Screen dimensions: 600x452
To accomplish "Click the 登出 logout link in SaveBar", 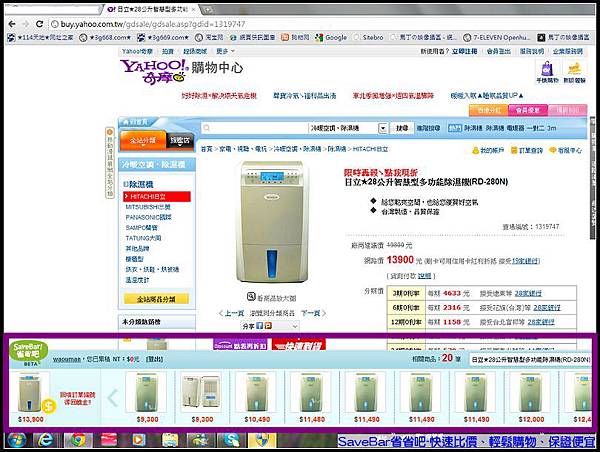I will (x=155, y=359).
